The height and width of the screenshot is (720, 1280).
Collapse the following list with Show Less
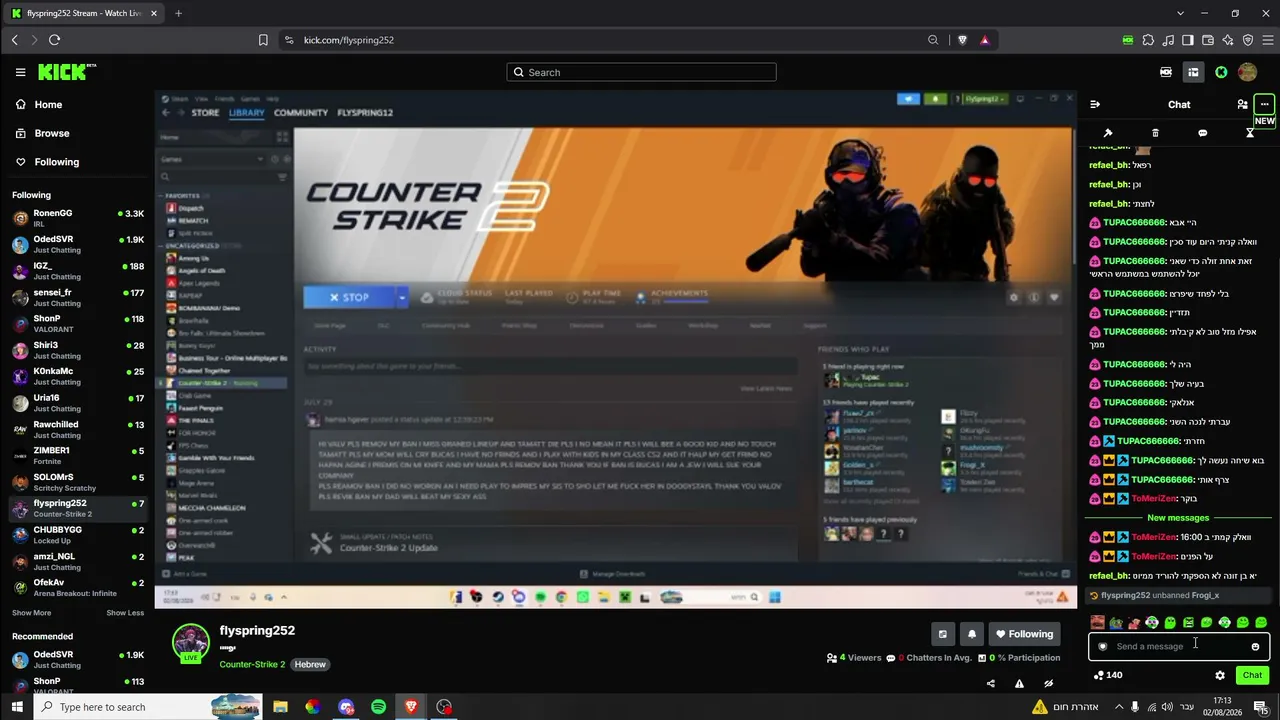coord(125,613)
